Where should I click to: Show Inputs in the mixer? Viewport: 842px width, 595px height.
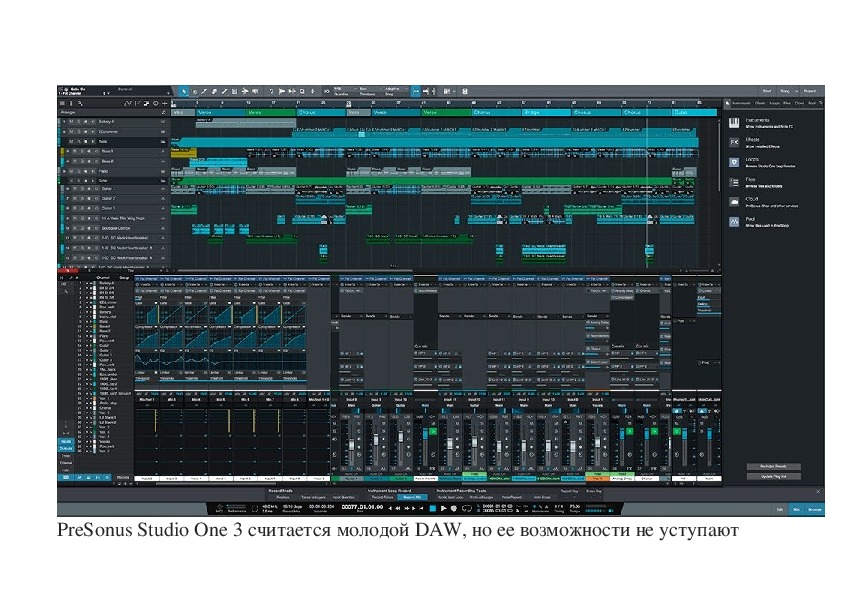tap(66, 441)
